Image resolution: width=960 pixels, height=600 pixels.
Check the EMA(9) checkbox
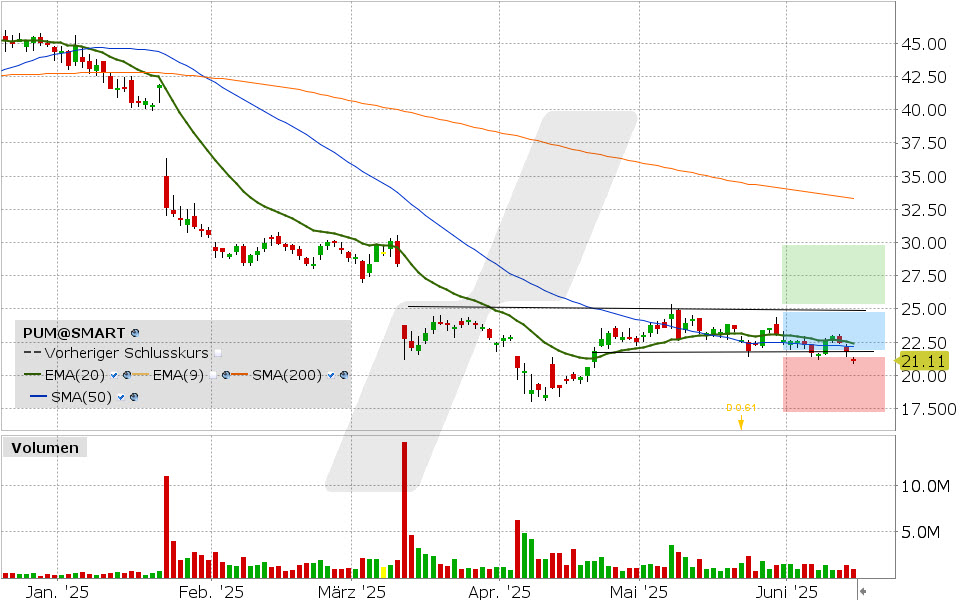tap(212, 375)
